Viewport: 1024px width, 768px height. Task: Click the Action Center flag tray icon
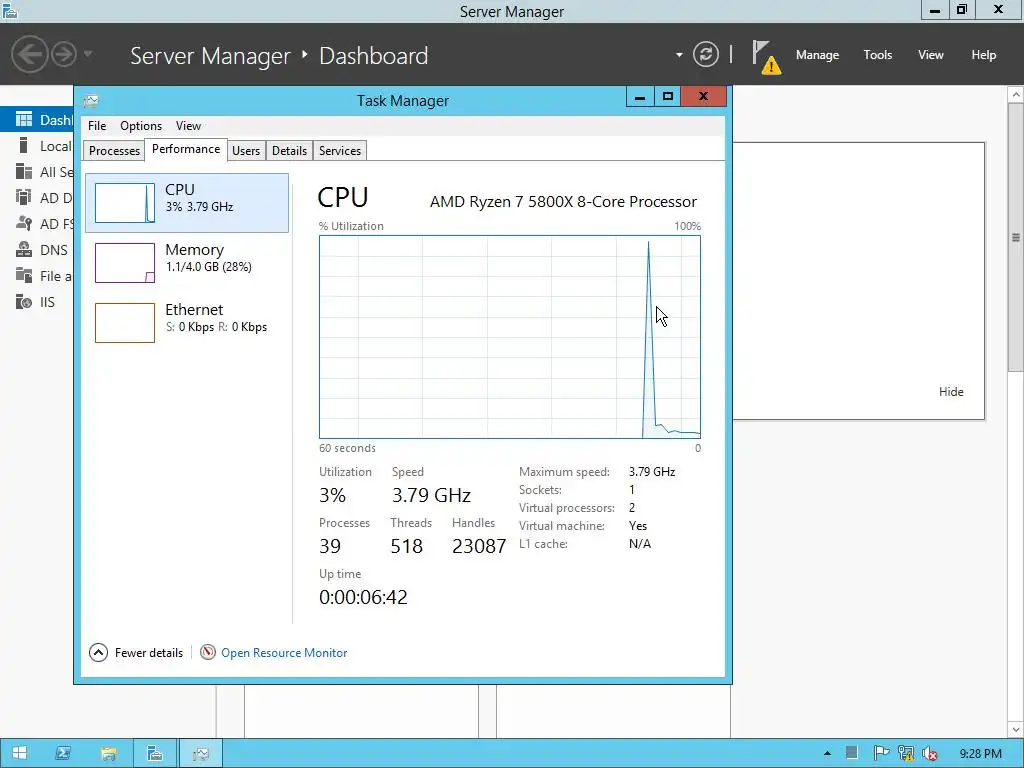tap(880, 754)
